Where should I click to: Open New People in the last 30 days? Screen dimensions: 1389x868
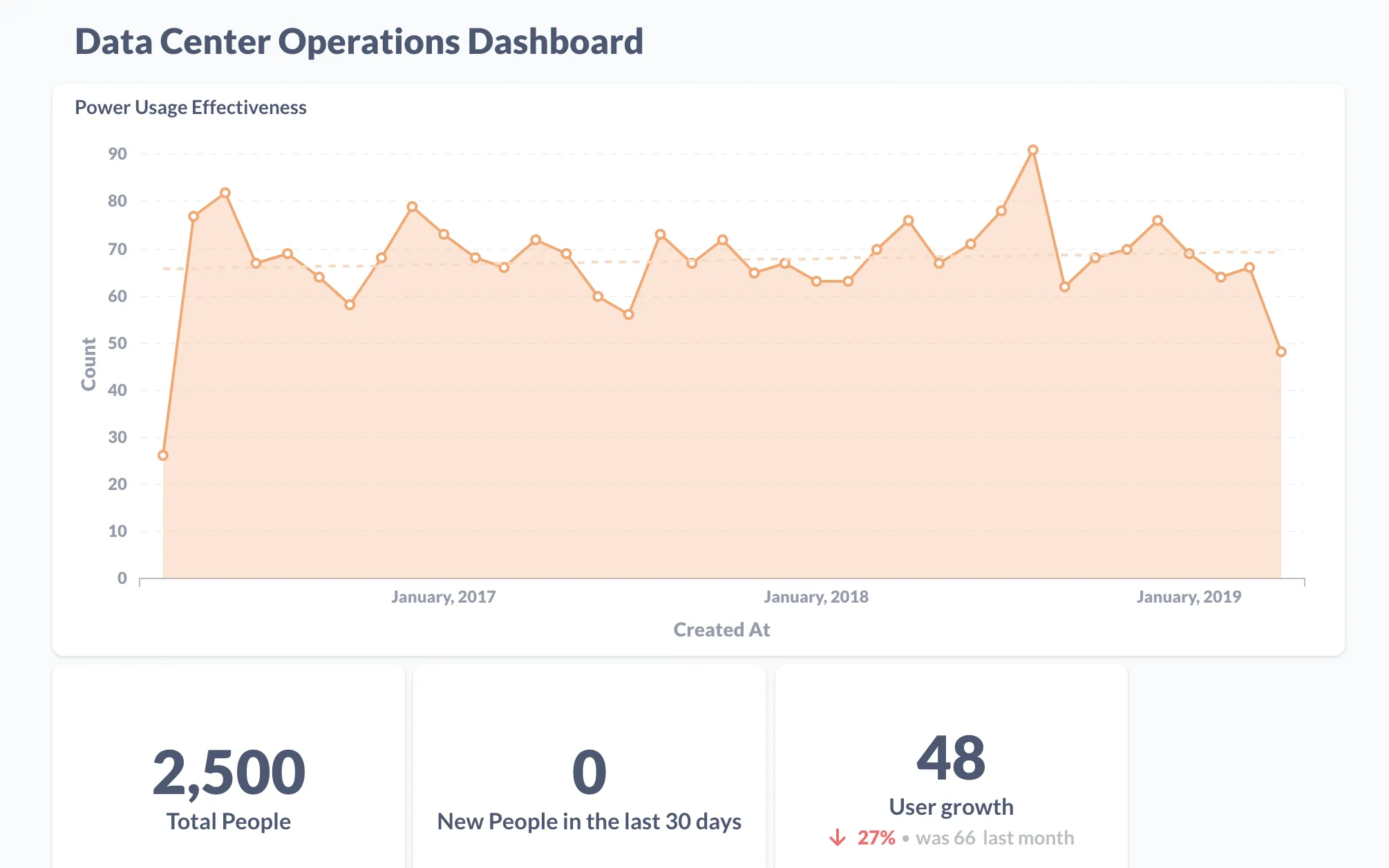coord(589,821)
